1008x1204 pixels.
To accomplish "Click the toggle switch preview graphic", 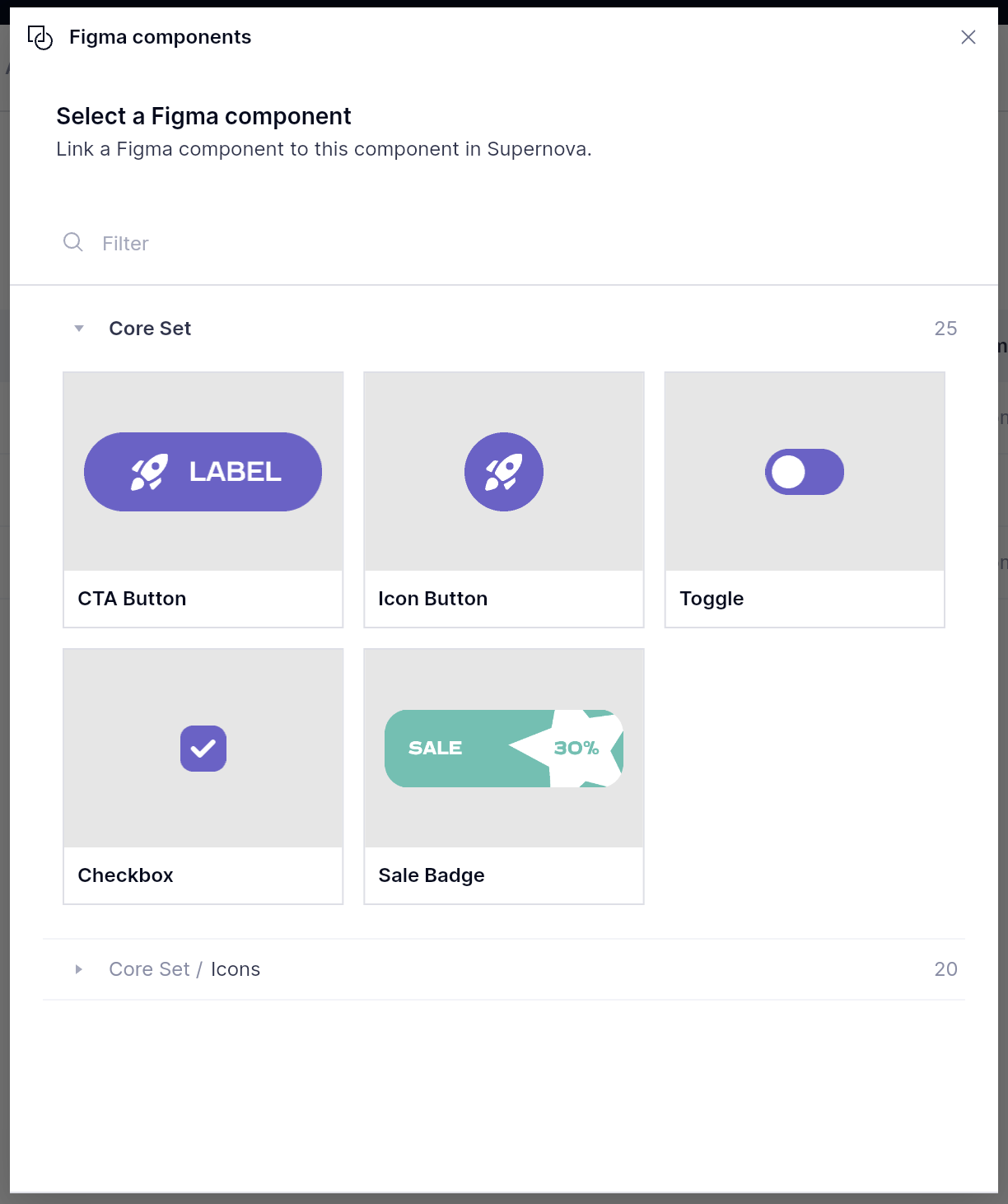I will pyautogui.click(x=805, y=472).
